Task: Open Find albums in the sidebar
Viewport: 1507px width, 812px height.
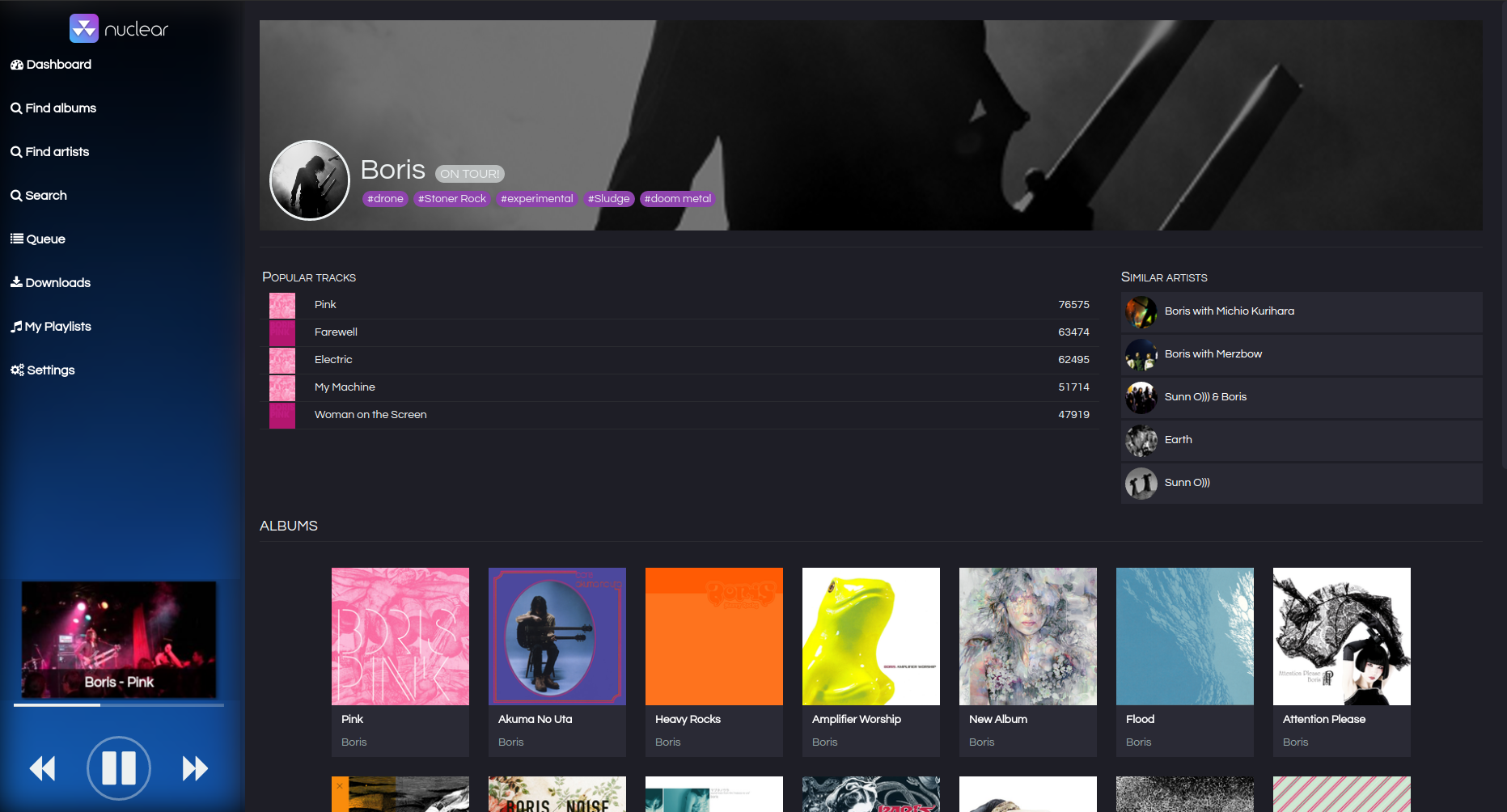Action: click(x=53, y=108)
